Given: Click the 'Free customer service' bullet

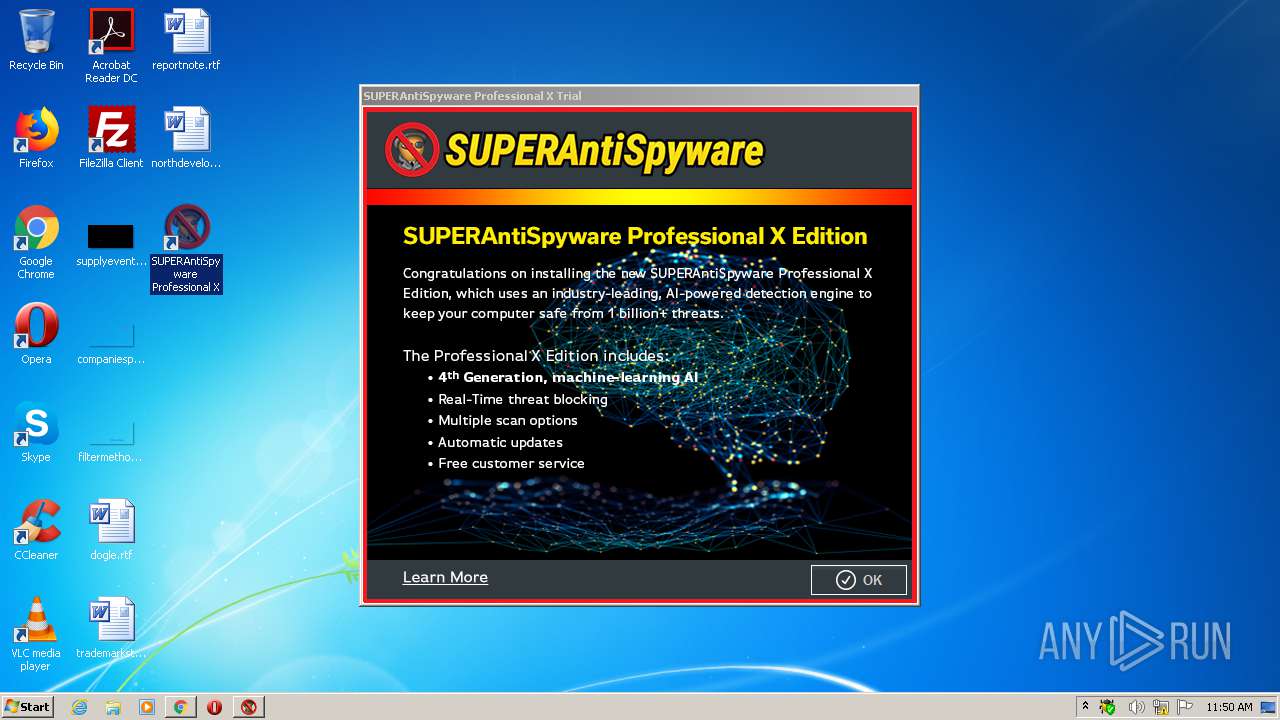Looking at the screenshot, I should point(511,463).
